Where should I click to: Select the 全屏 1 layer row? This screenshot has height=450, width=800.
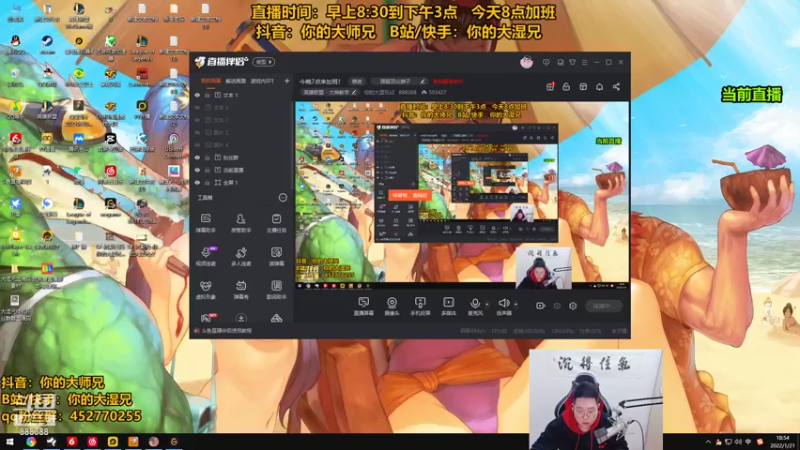[241, 182]
